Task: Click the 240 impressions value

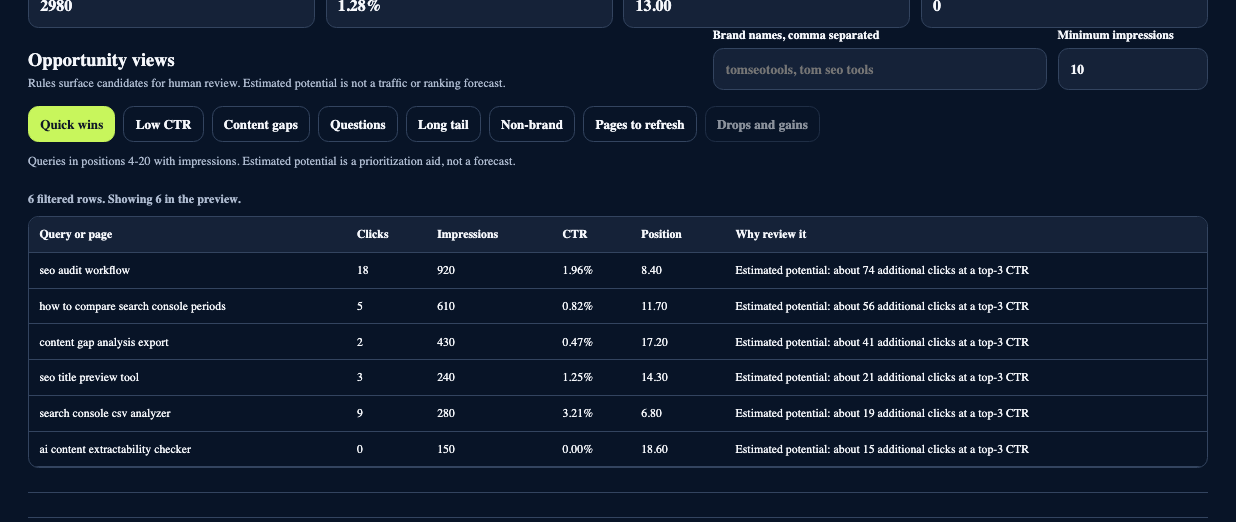Action: click(x=446, y=377)
